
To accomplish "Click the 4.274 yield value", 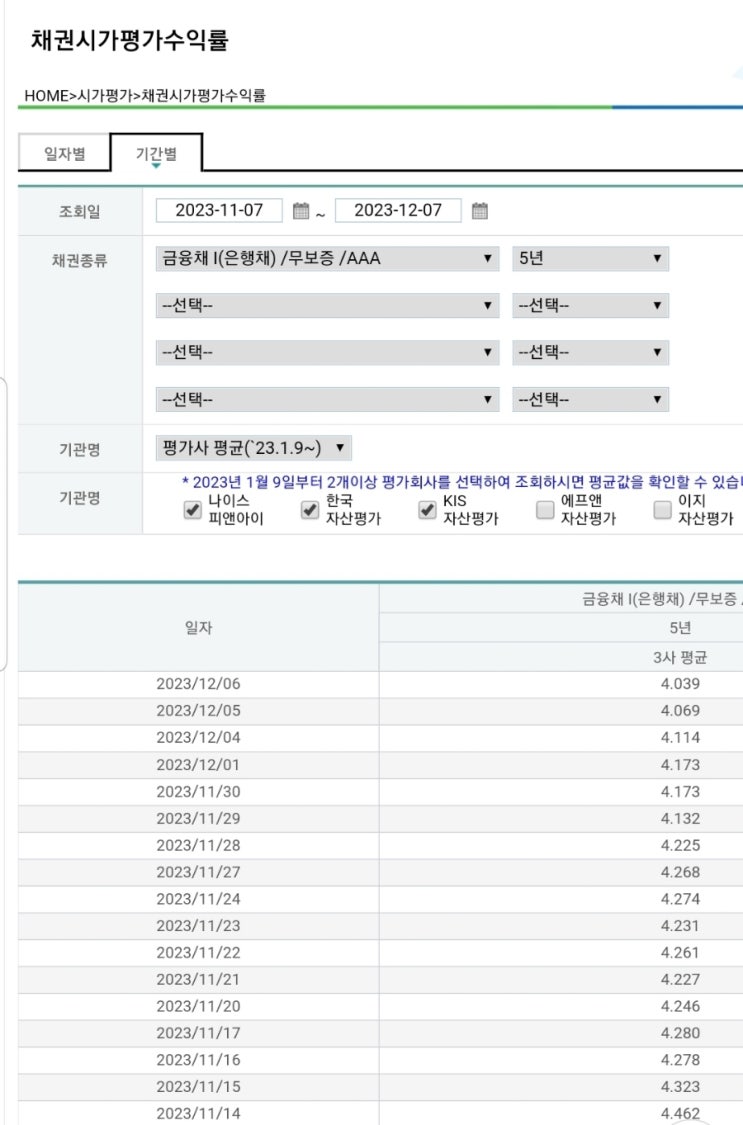I will pos(681,899).
